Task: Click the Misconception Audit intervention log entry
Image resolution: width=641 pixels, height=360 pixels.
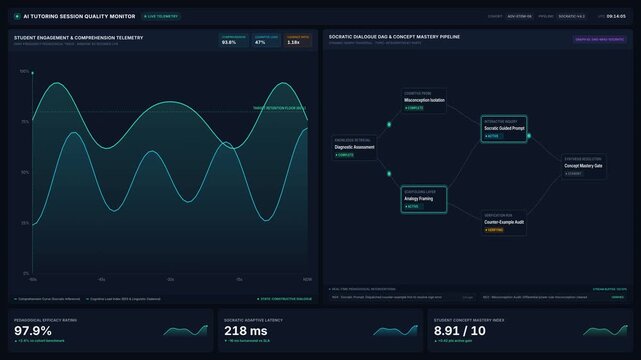Action: [554, 297]
